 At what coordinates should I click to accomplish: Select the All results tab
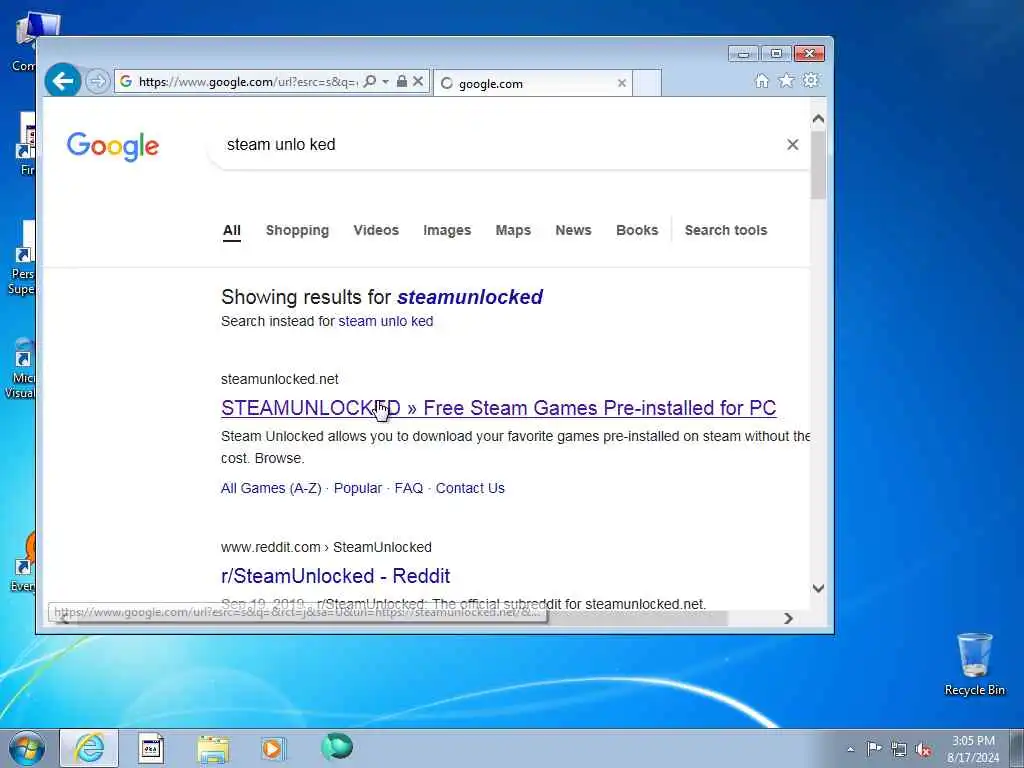[x=232, y=231]
